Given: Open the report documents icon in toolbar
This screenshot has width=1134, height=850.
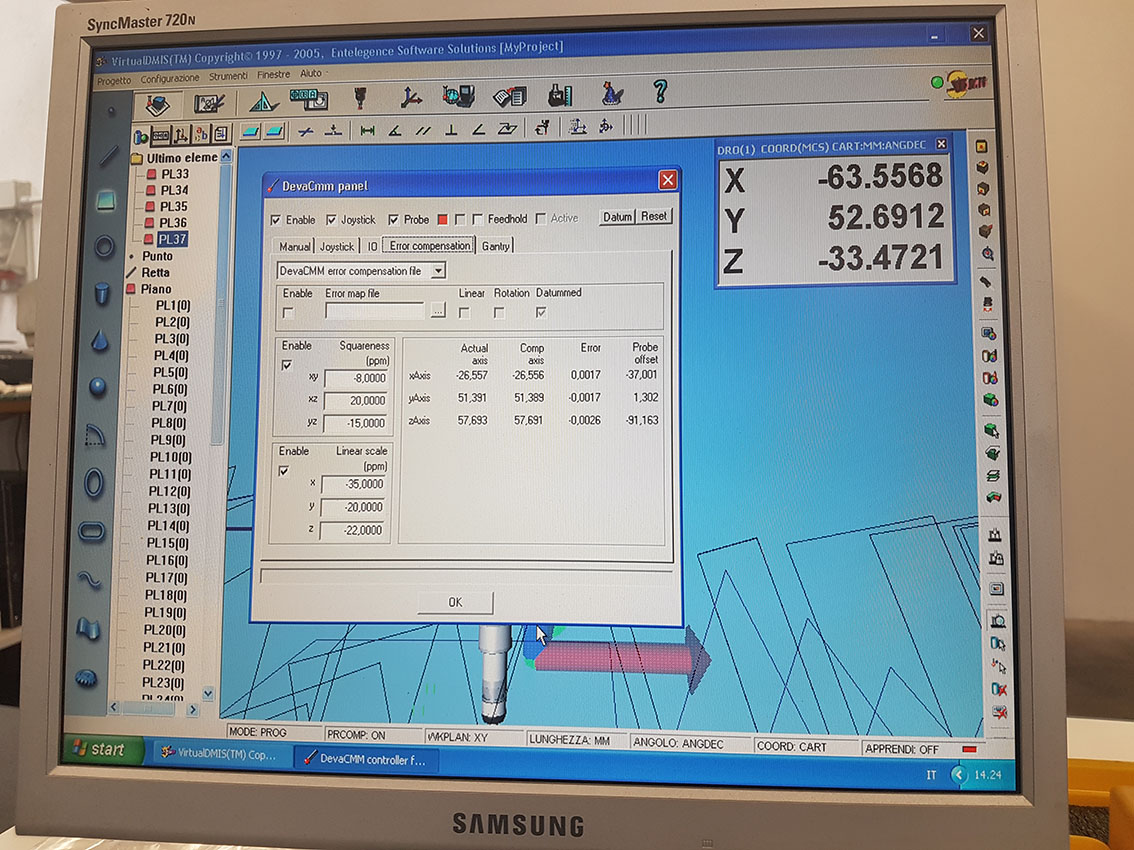Looking at the screenshot, I should [x=509, y=96].
